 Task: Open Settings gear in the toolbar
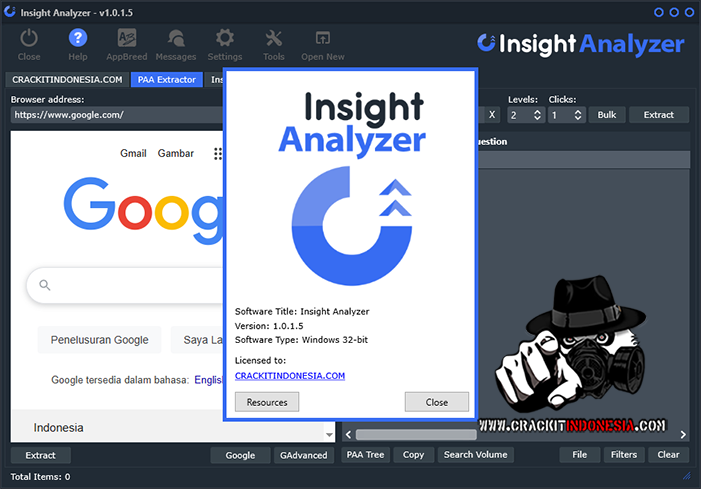click(224, 39)
